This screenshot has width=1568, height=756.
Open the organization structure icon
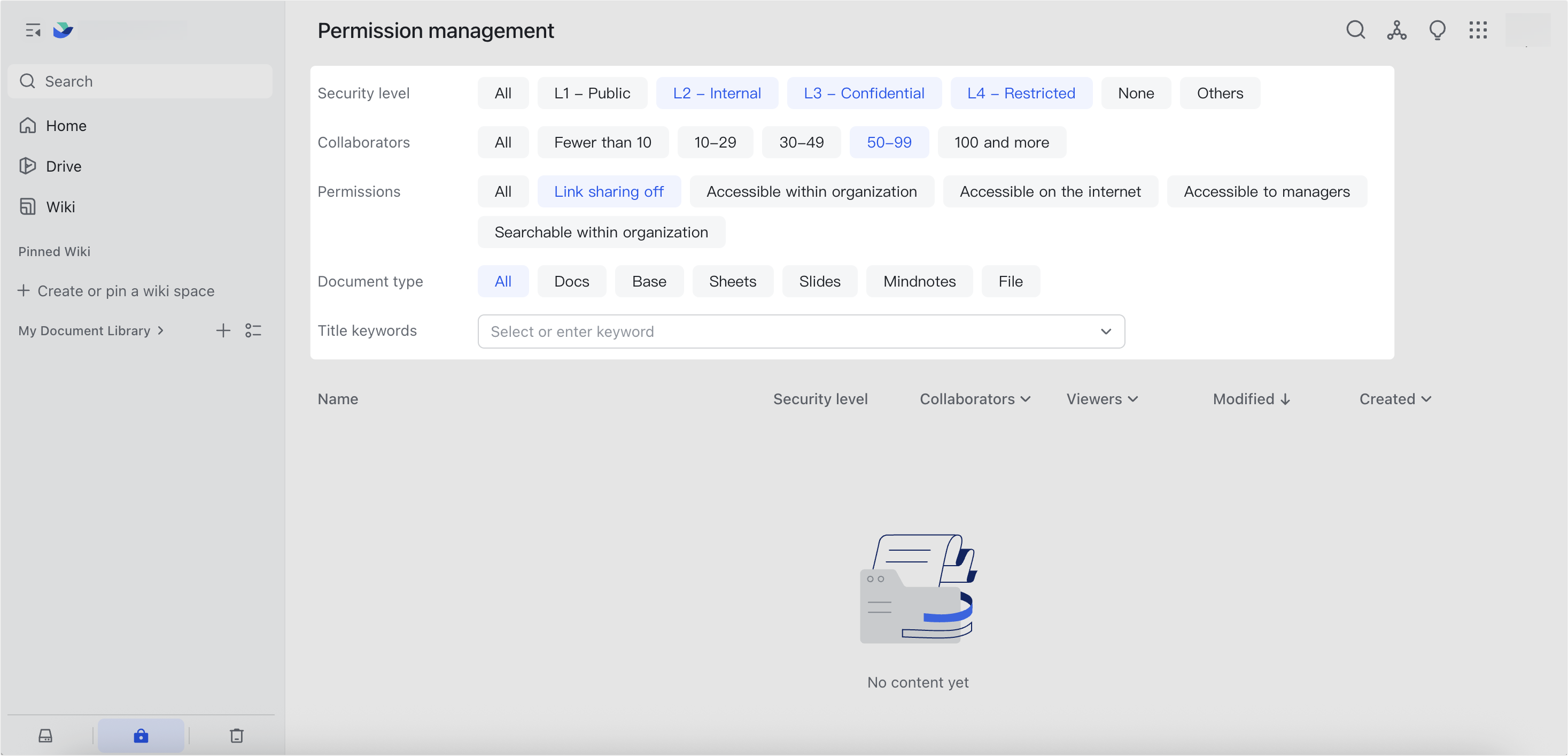tap(1396, 30)
